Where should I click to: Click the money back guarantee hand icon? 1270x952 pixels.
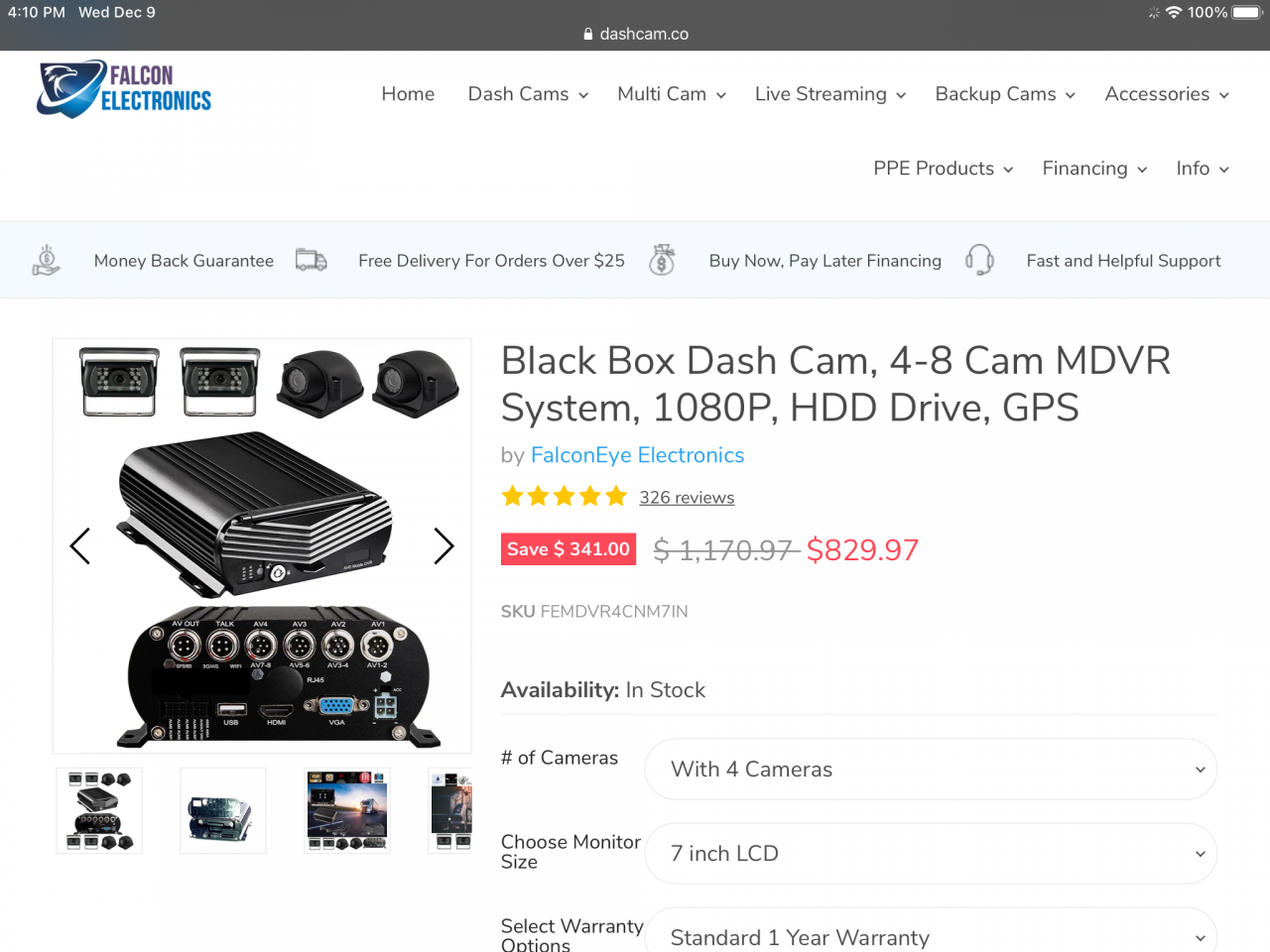point(46,260)
